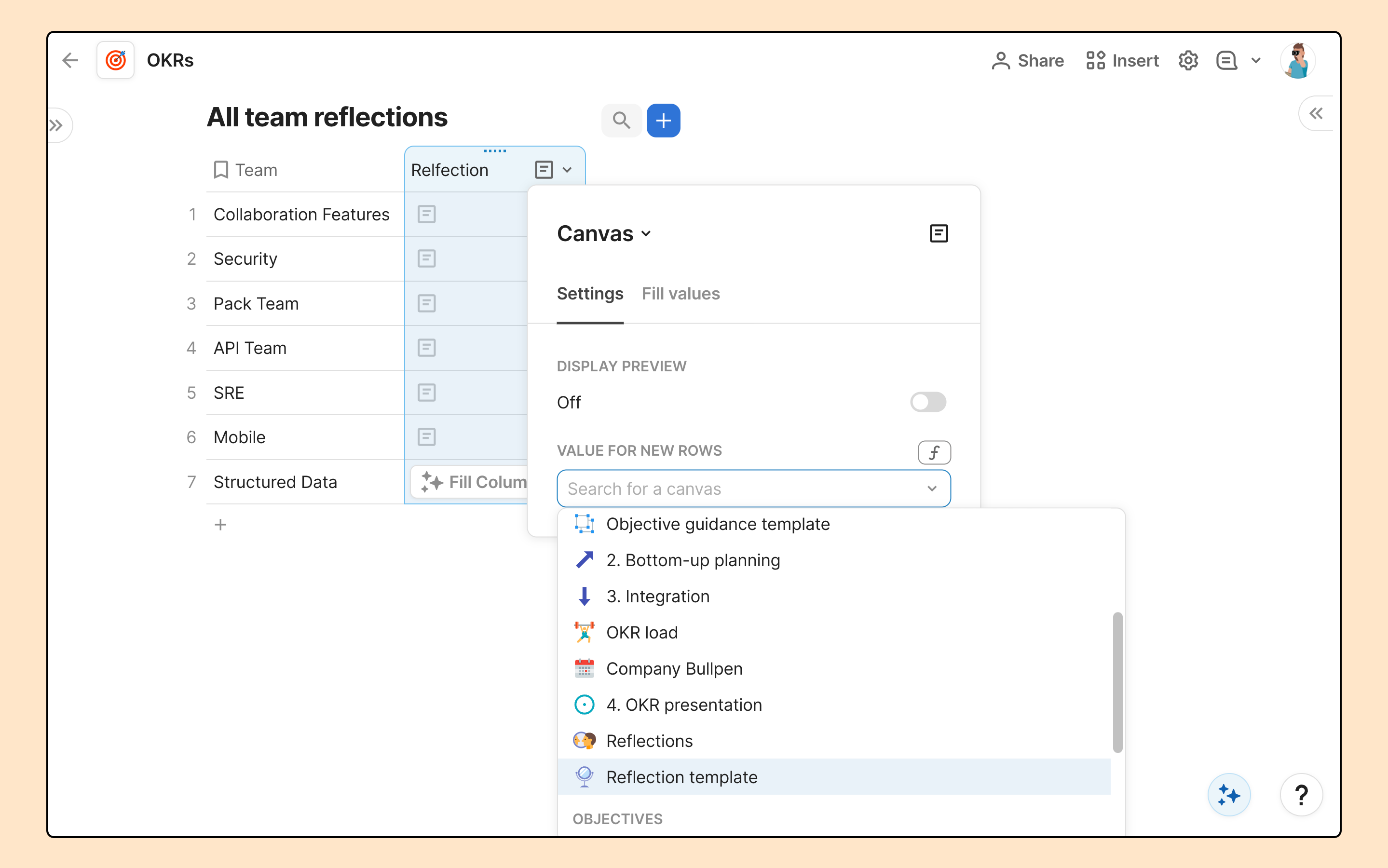Toggle the Display Preview switch on
The image size is (1388, 868).
[x=927, y=402]
